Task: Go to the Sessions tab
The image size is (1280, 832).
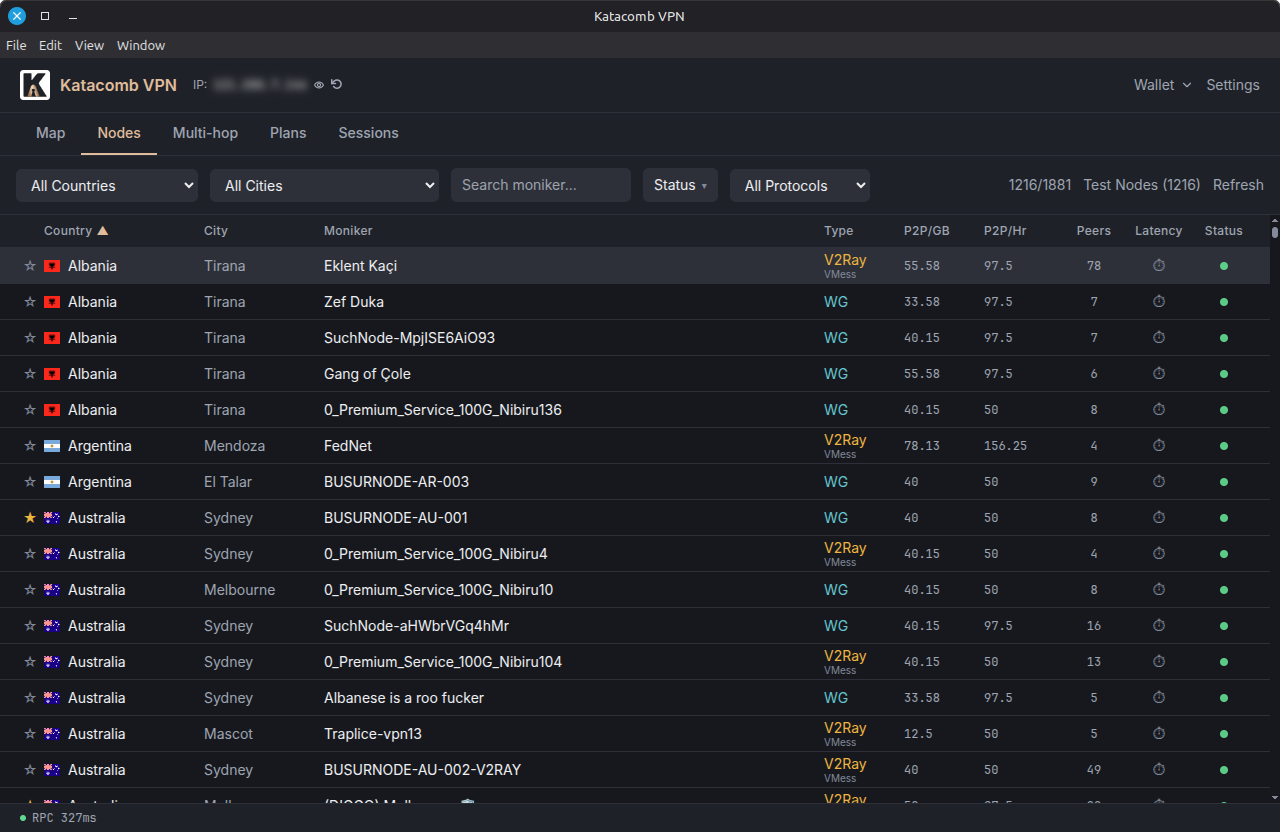Action: tap(368, 133)
